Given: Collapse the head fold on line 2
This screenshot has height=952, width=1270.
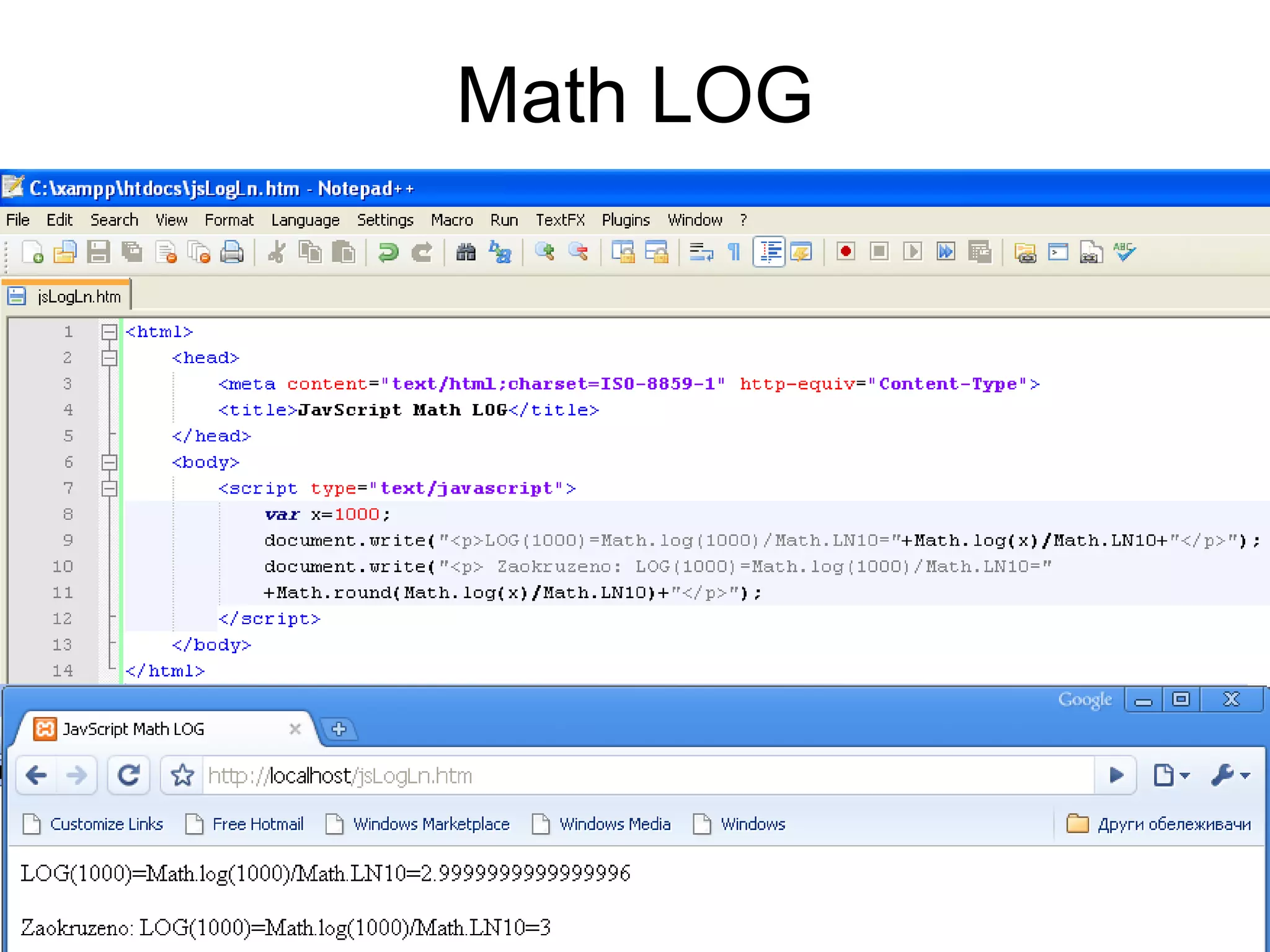Looking at the screenshot, I should 109,358.
